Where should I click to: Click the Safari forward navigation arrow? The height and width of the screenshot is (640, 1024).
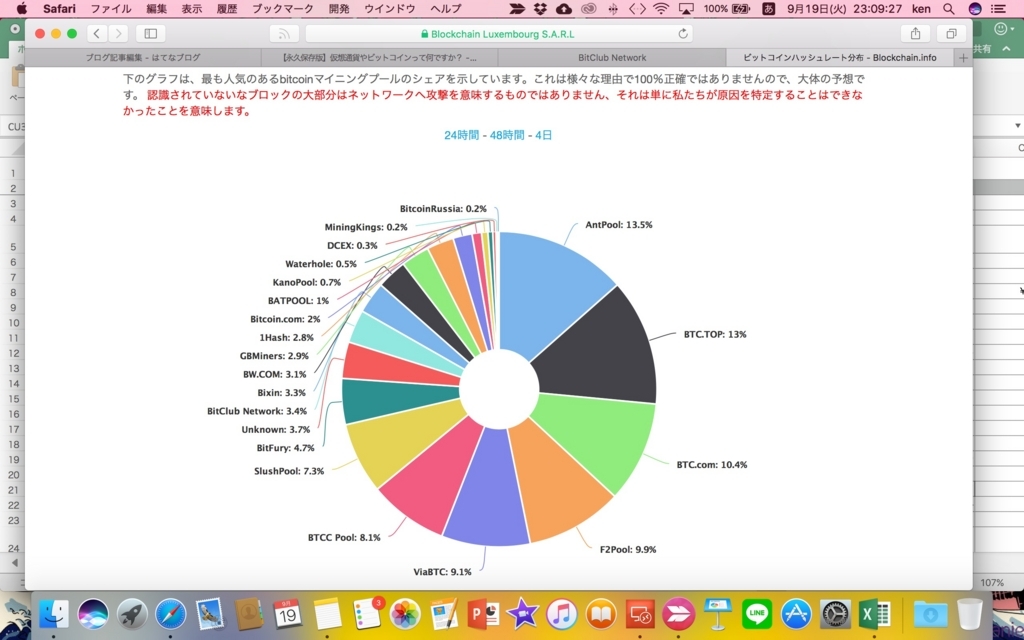point(118,33)
